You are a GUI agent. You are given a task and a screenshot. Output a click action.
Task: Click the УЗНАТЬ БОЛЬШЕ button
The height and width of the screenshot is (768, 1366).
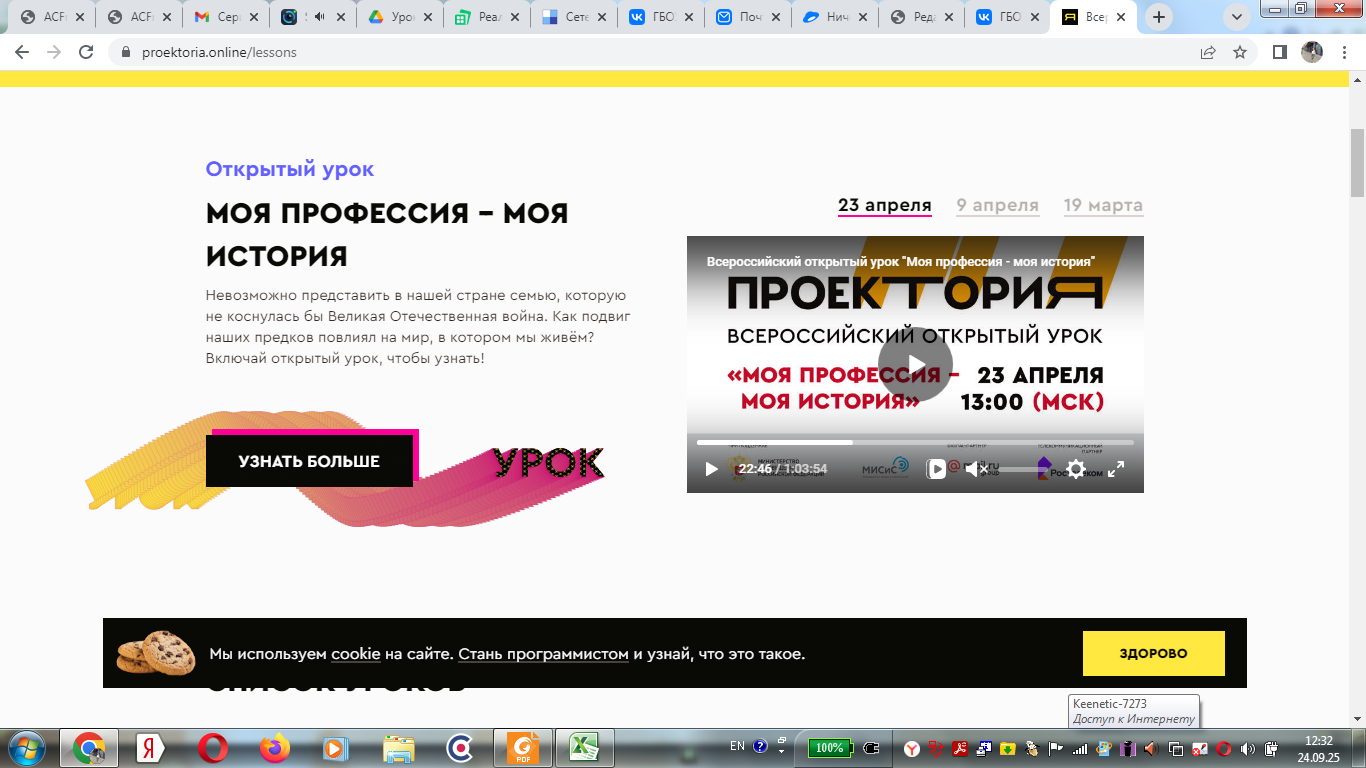pyautogui.click(x=309, y=461)
